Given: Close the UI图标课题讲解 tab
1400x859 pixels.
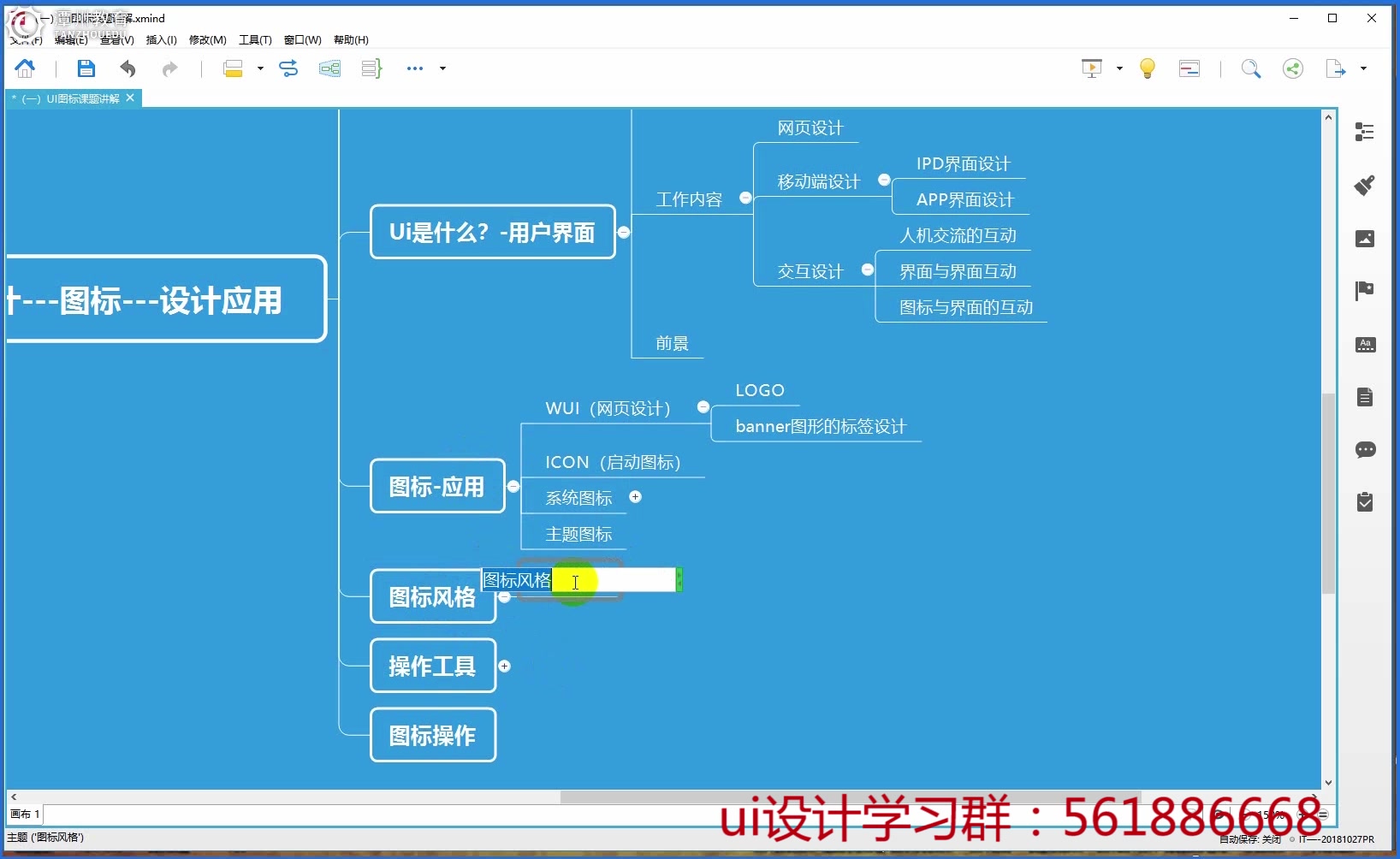Looking at the screenshot, I should 130,98.
